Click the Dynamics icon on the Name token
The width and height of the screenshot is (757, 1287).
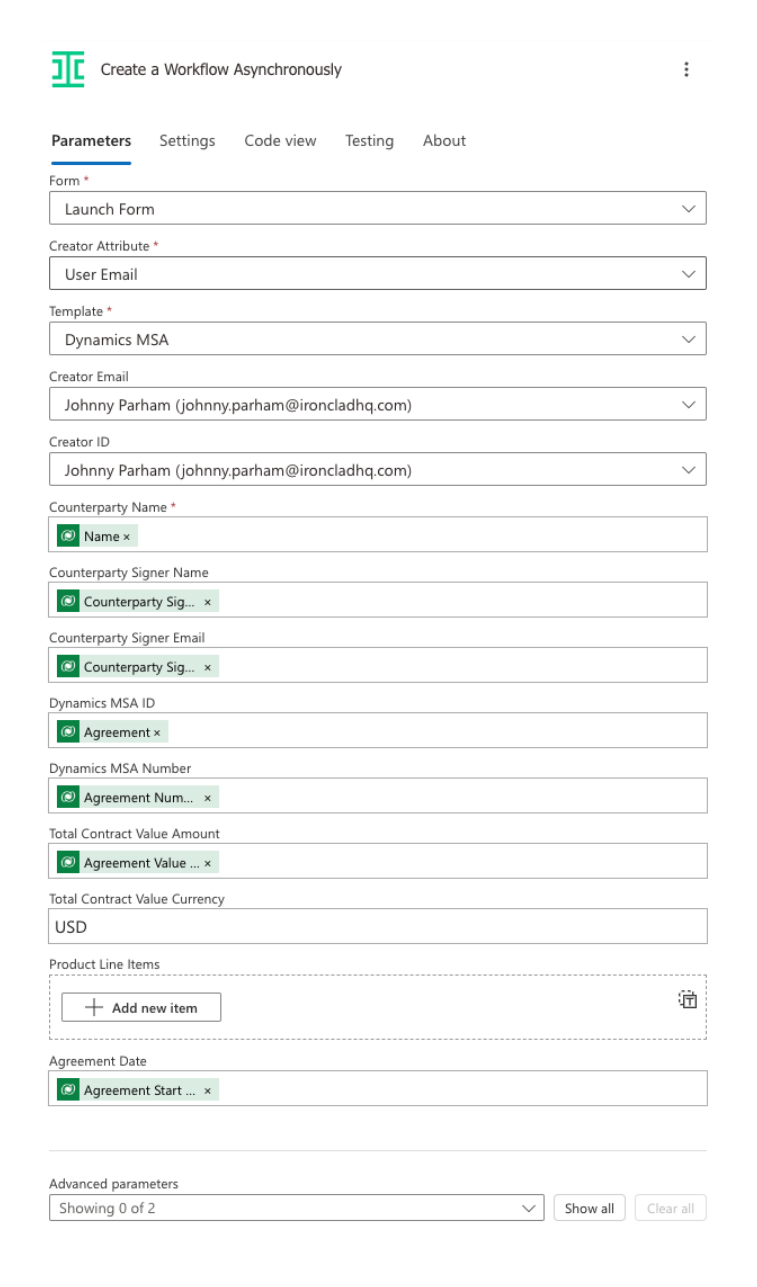[68, 536]
